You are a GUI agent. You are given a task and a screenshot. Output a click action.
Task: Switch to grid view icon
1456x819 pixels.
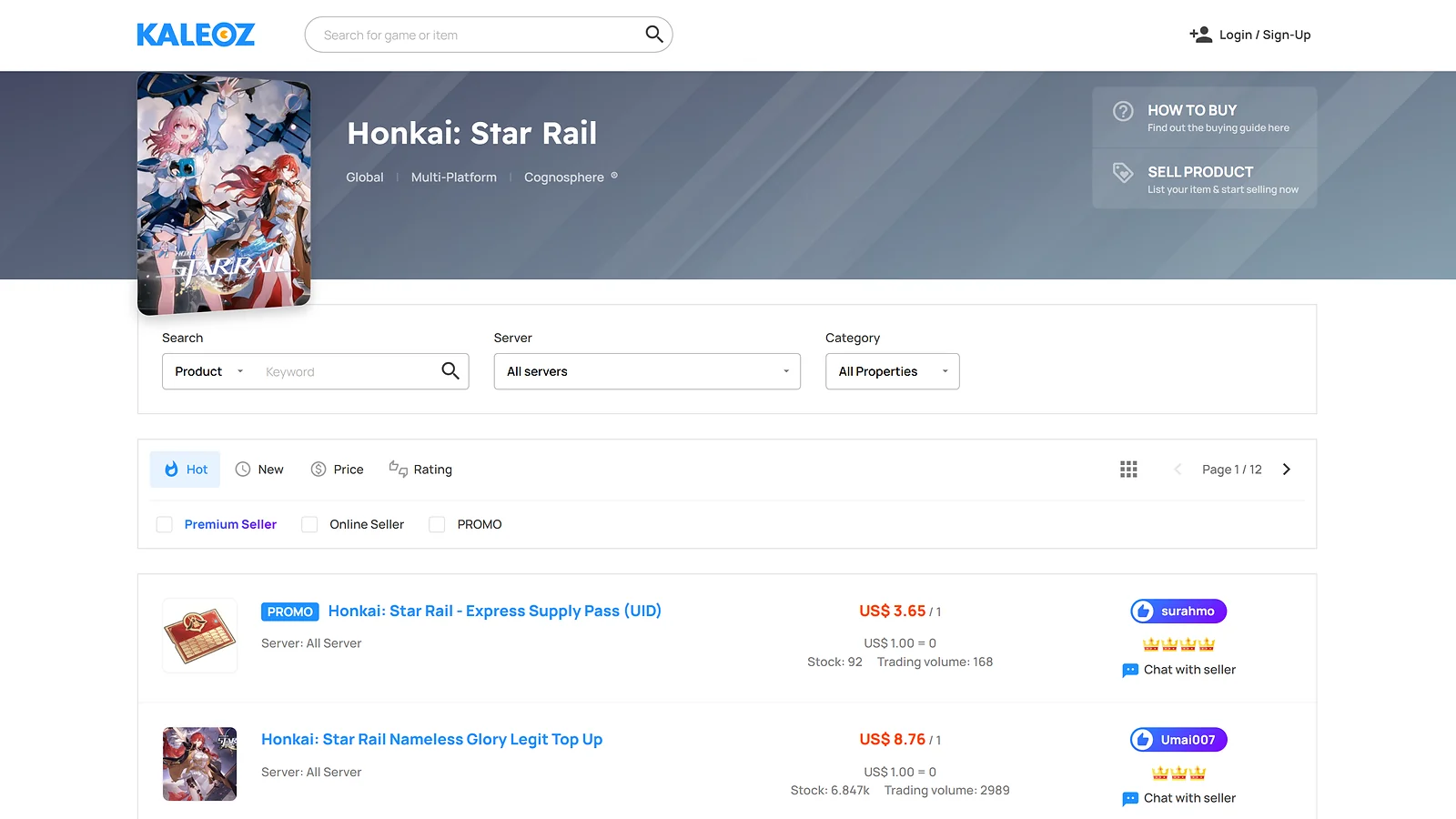point(1128,470)
